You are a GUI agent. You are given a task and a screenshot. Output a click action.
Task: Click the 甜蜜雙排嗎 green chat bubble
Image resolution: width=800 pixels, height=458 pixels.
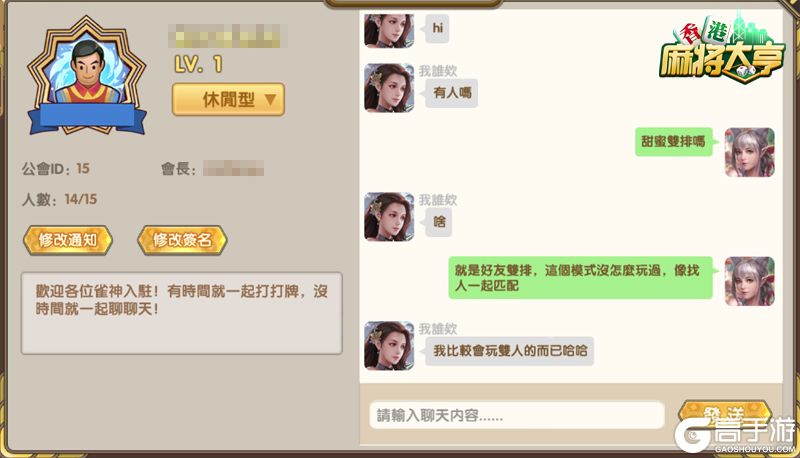673,141
